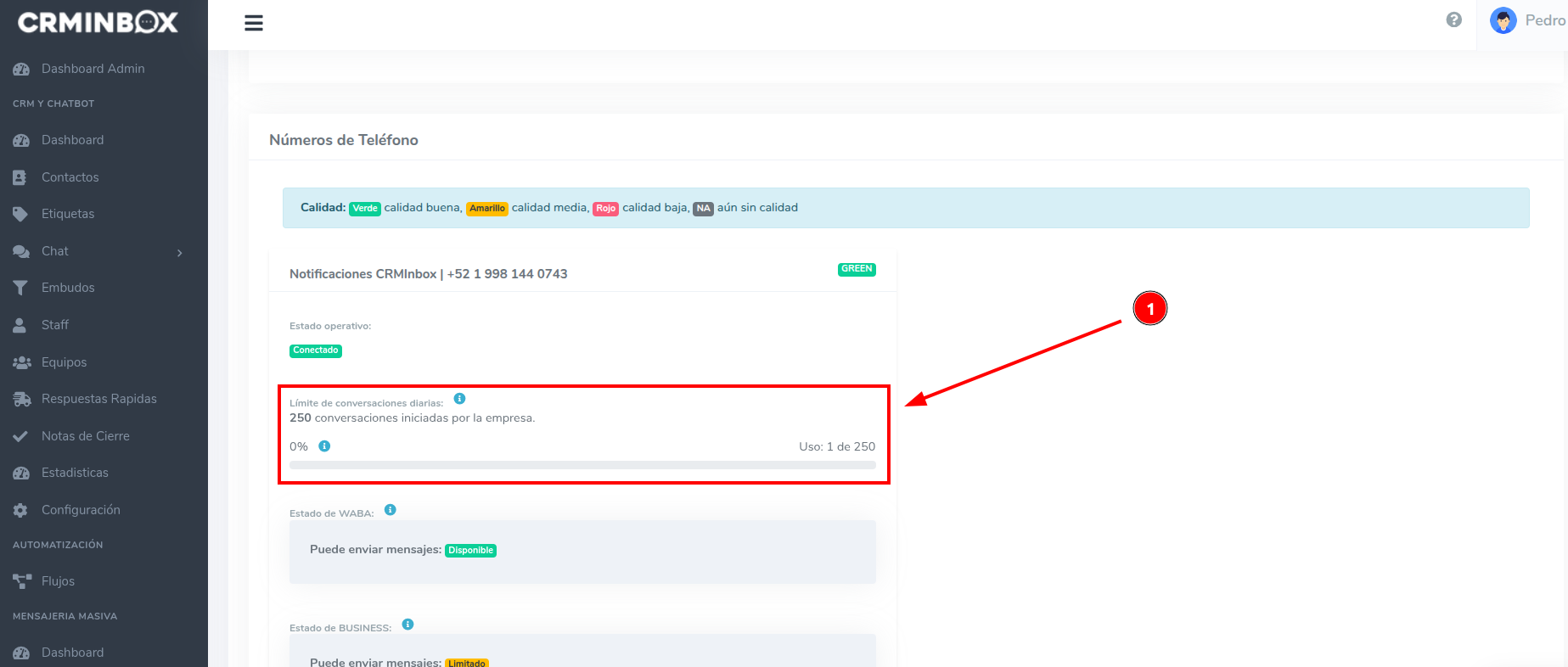Click the green Conectado status badge

click(x=315, y=350)
